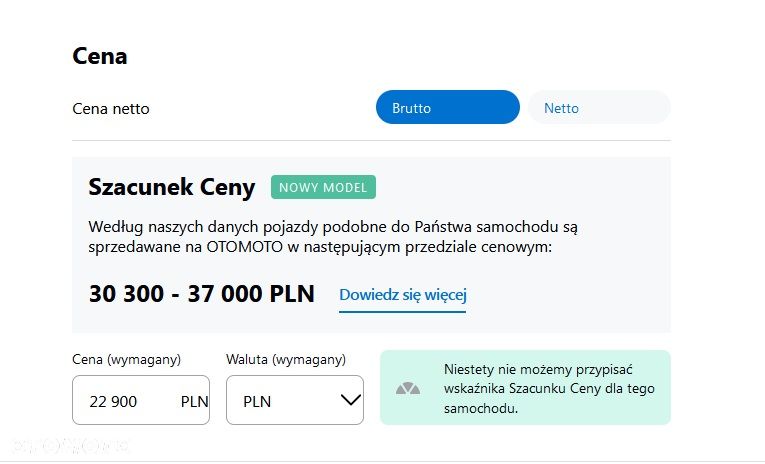Switch price type to Netto
Screen dimensions: 765x464
599,107
